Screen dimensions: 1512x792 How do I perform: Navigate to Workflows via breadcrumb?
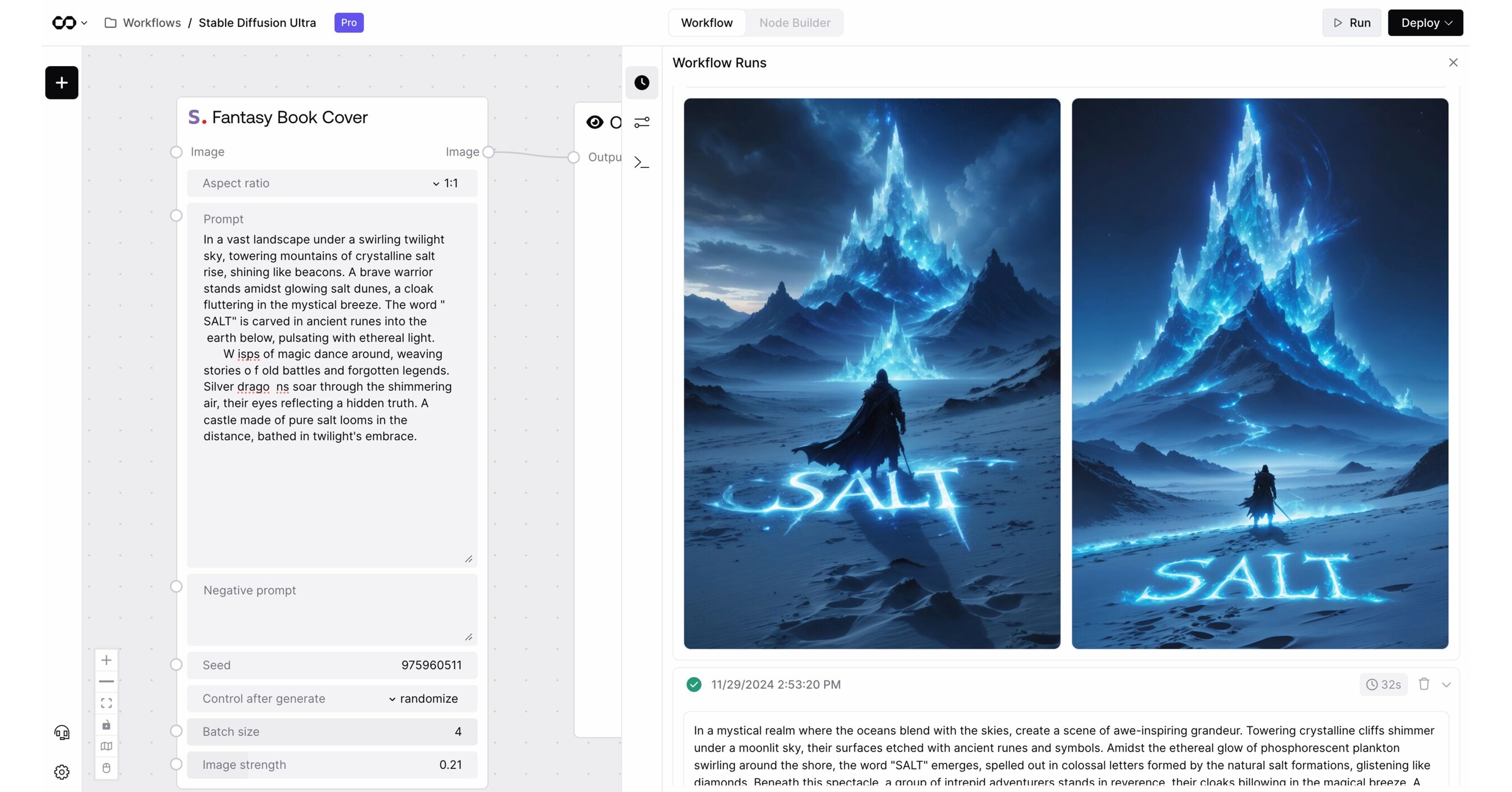point(152,22)
